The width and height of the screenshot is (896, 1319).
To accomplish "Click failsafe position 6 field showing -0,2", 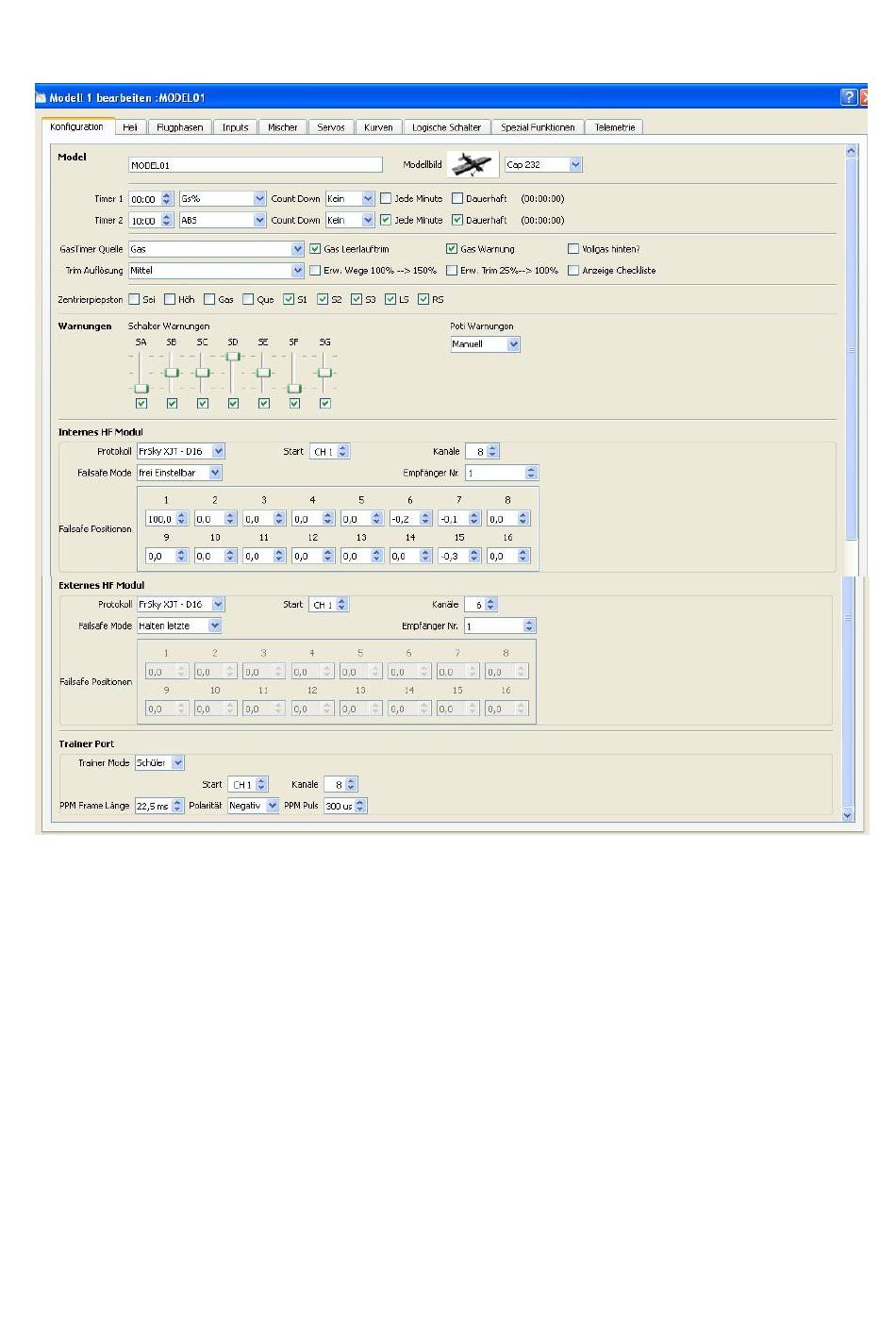I will coord(410,519).
